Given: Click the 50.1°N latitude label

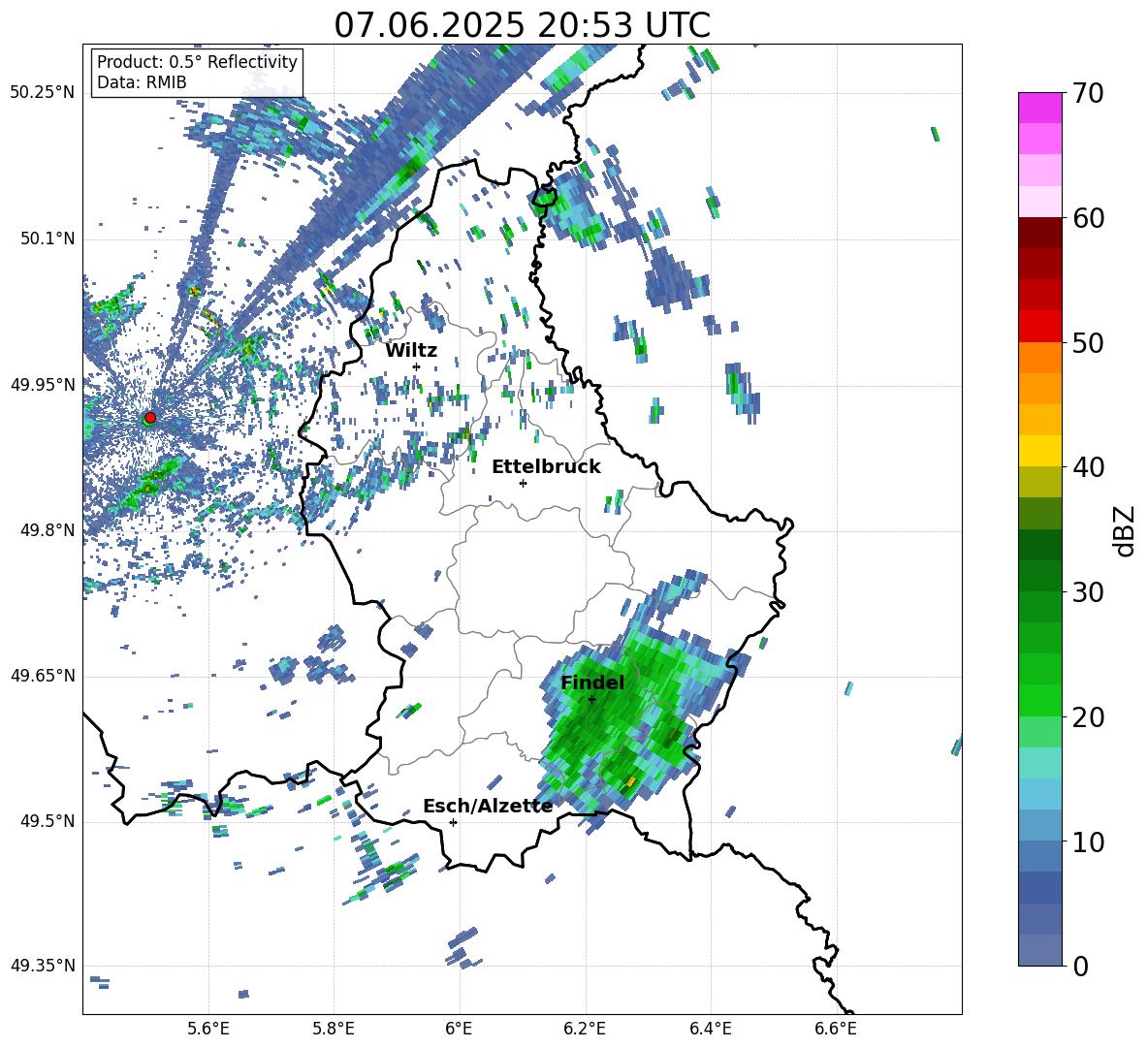Looking at the screenshot, I should click(47, 239).
